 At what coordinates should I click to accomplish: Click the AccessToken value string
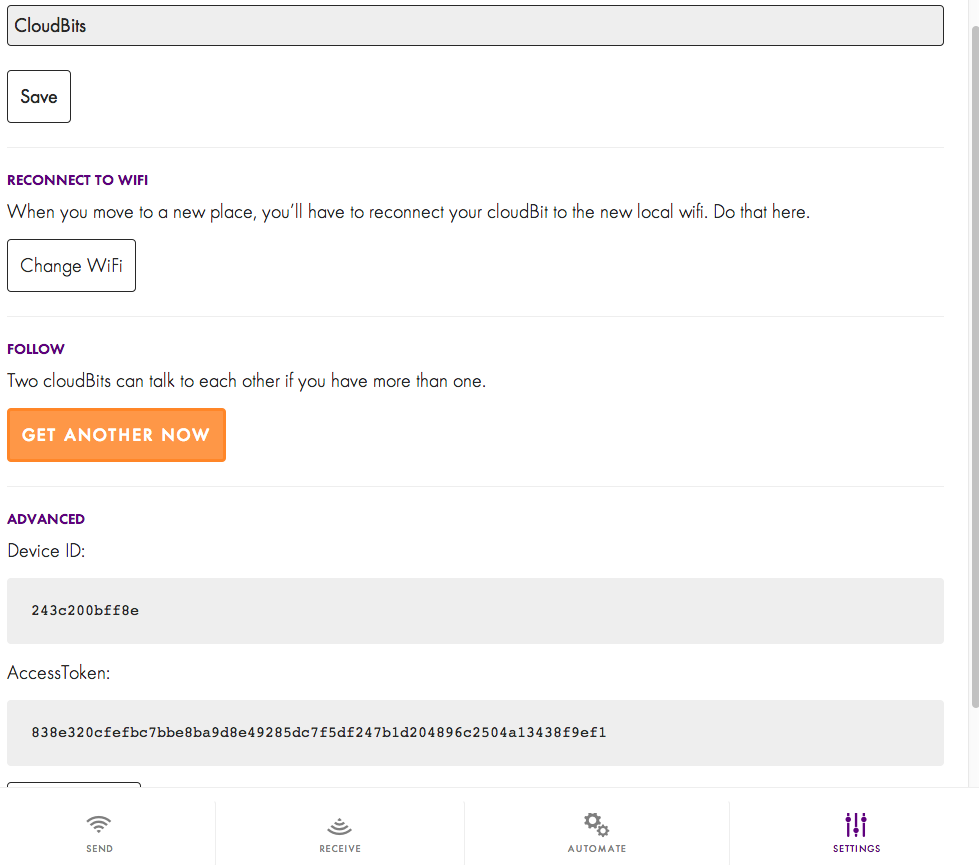pyautogui.click(x=318, y=733)
